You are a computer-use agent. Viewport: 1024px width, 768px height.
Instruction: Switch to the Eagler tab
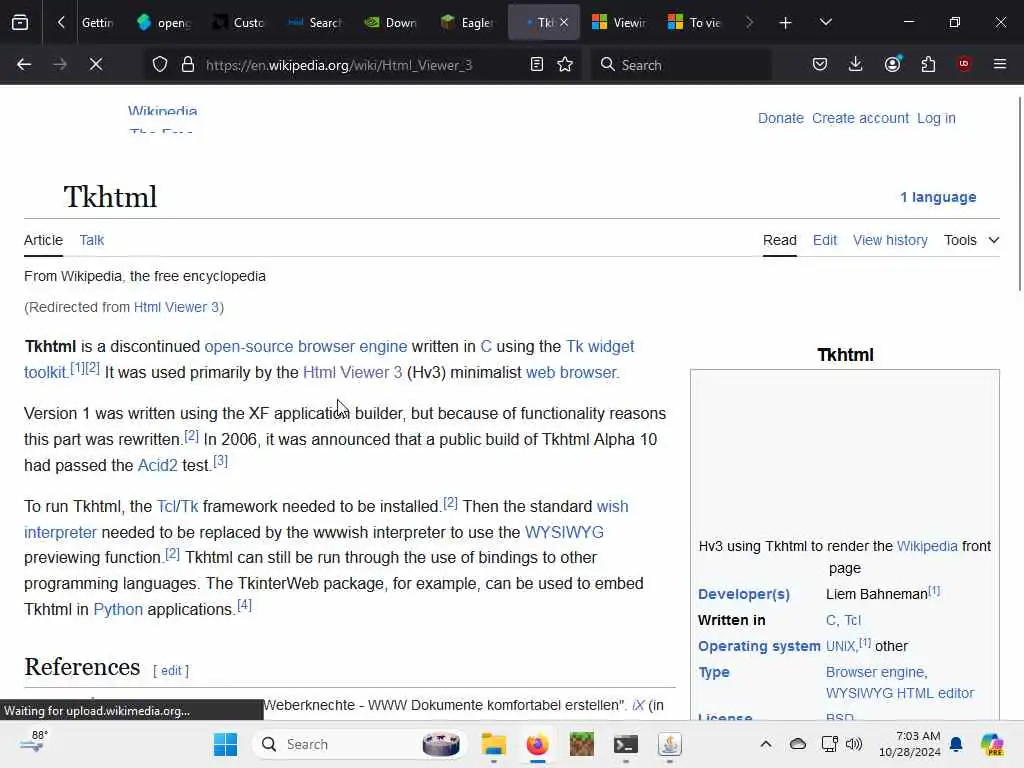tap(466, 23)
